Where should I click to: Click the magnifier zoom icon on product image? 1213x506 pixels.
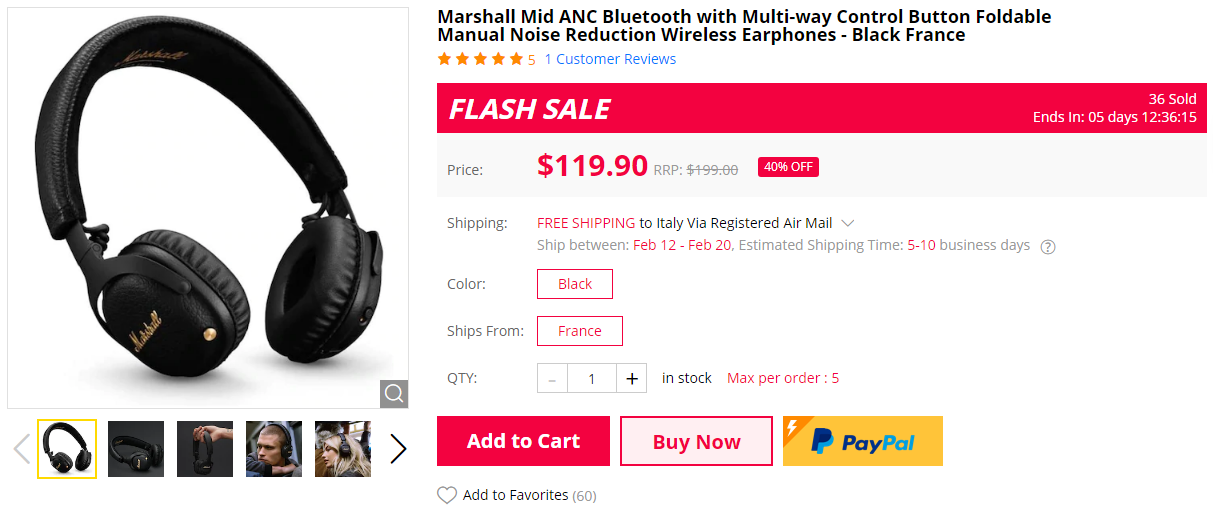click(394, 393)
